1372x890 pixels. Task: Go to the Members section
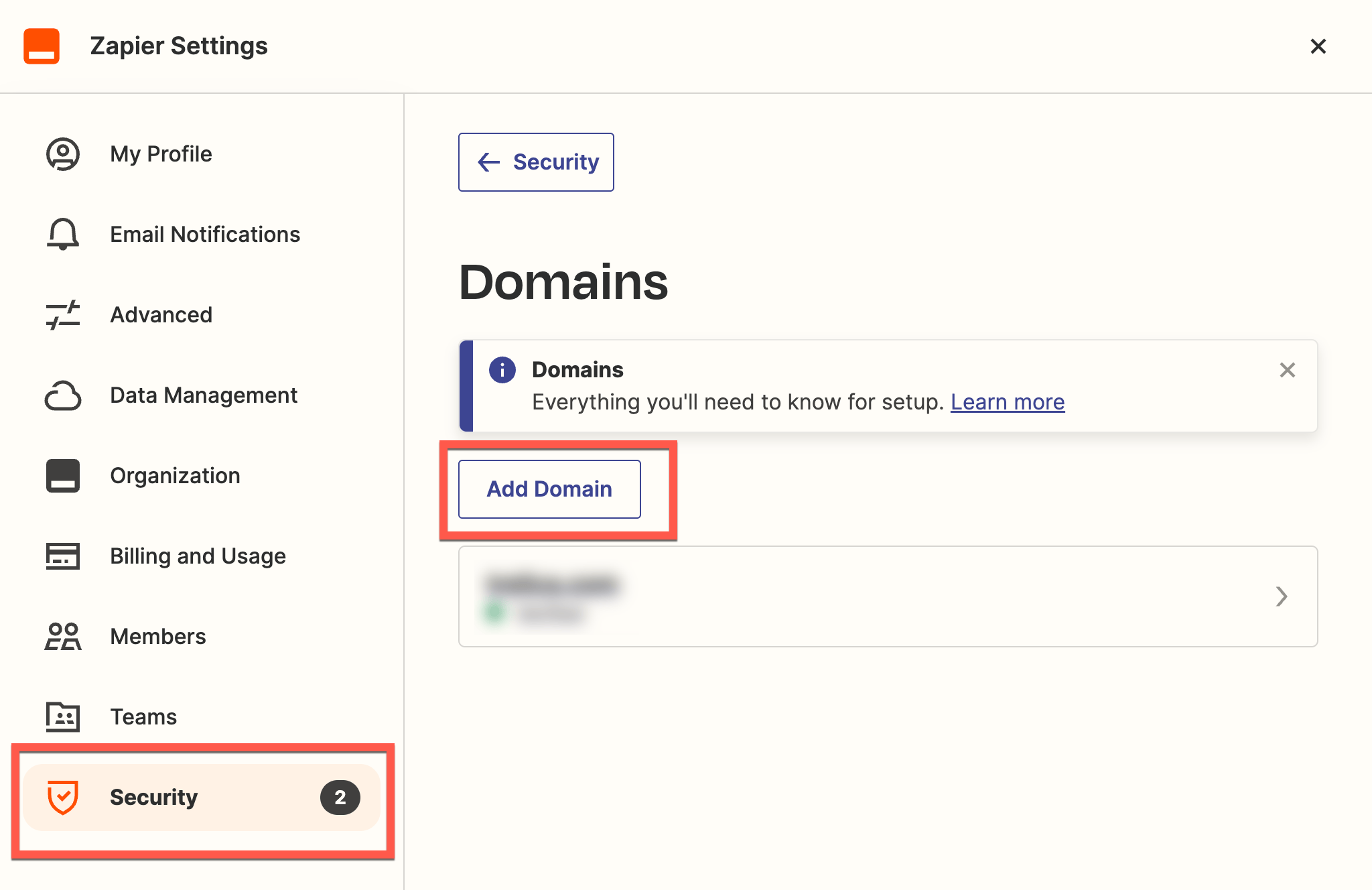(x=158, y=637)
